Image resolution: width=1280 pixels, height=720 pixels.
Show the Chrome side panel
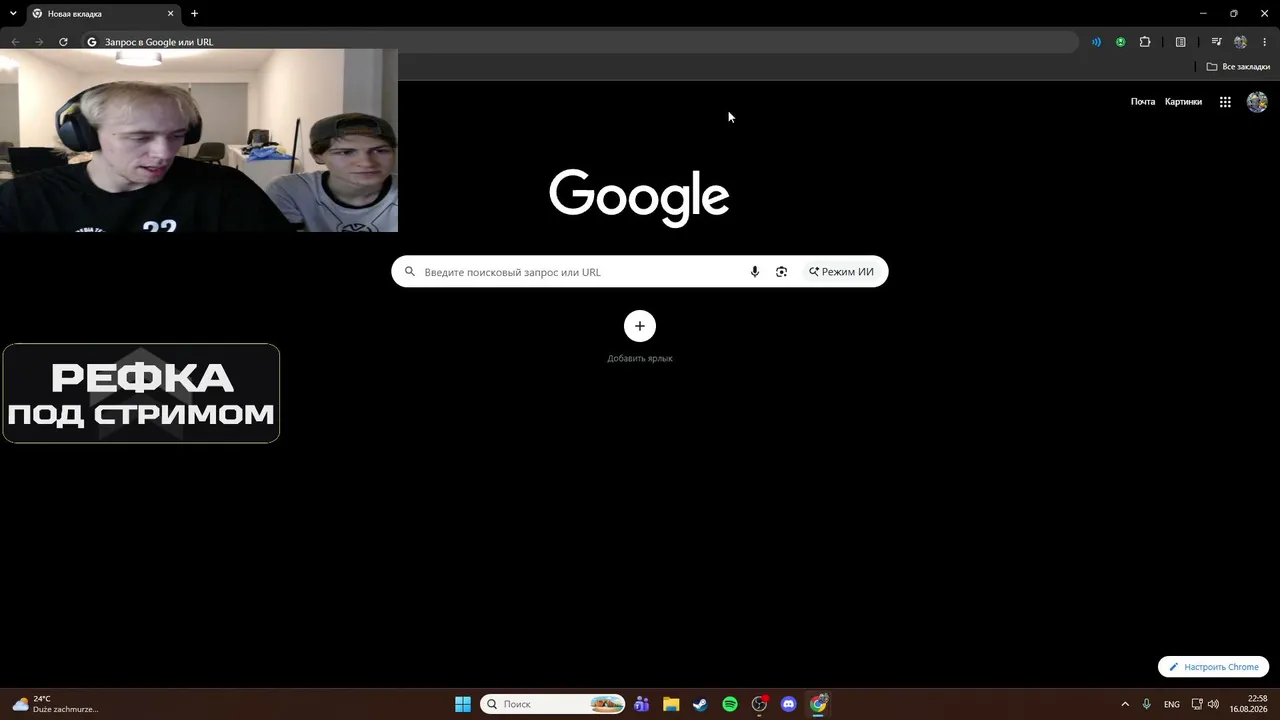tap(1181, 42)
